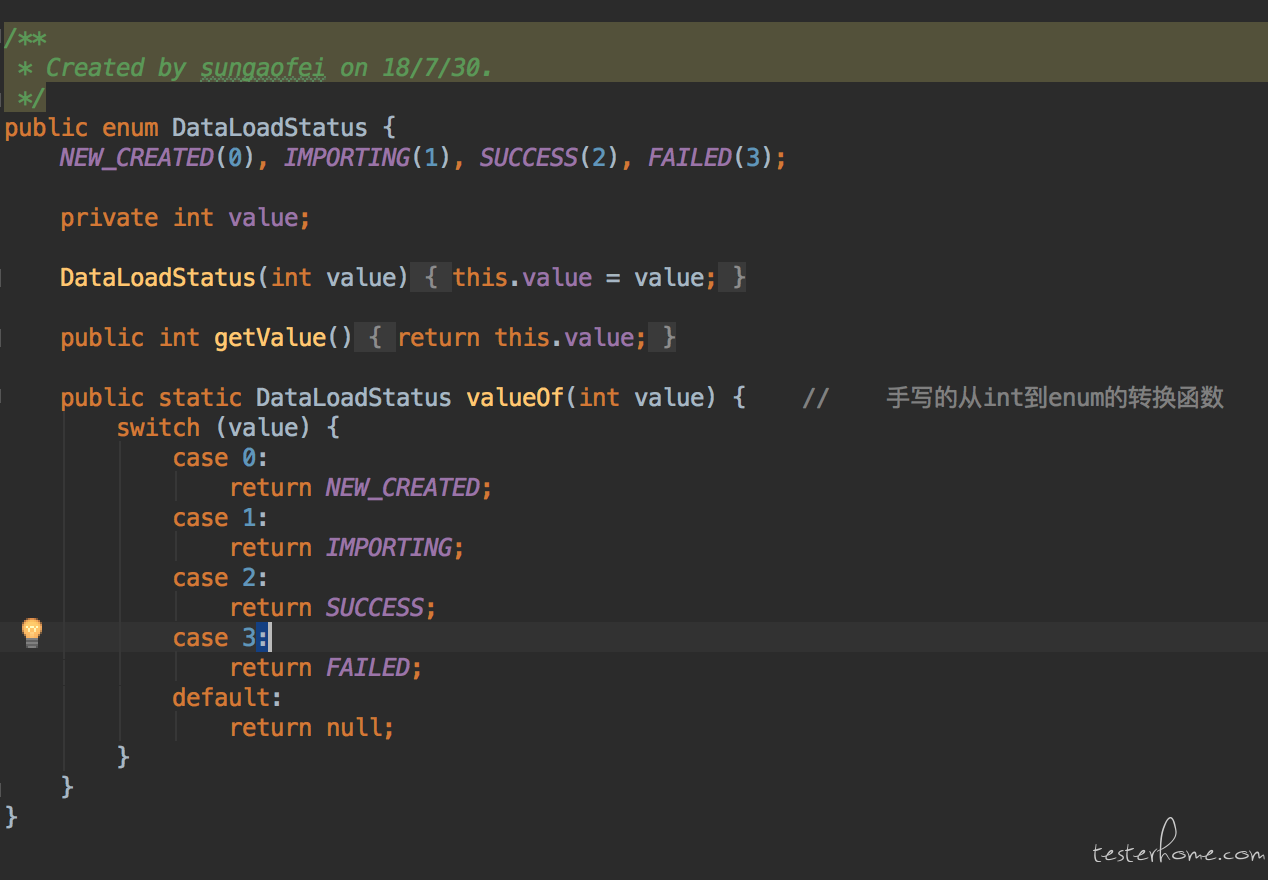Click the getValue method name
This screenshot has height=880, width=1268.
click(270, 338)
